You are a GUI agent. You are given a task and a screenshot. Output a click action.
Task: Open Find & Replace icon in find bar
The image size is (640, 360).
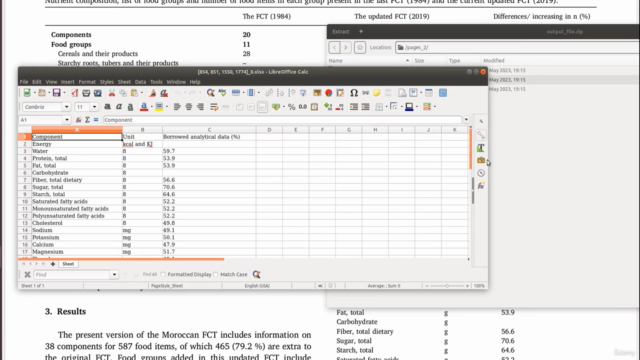click(x=256, y=275)
